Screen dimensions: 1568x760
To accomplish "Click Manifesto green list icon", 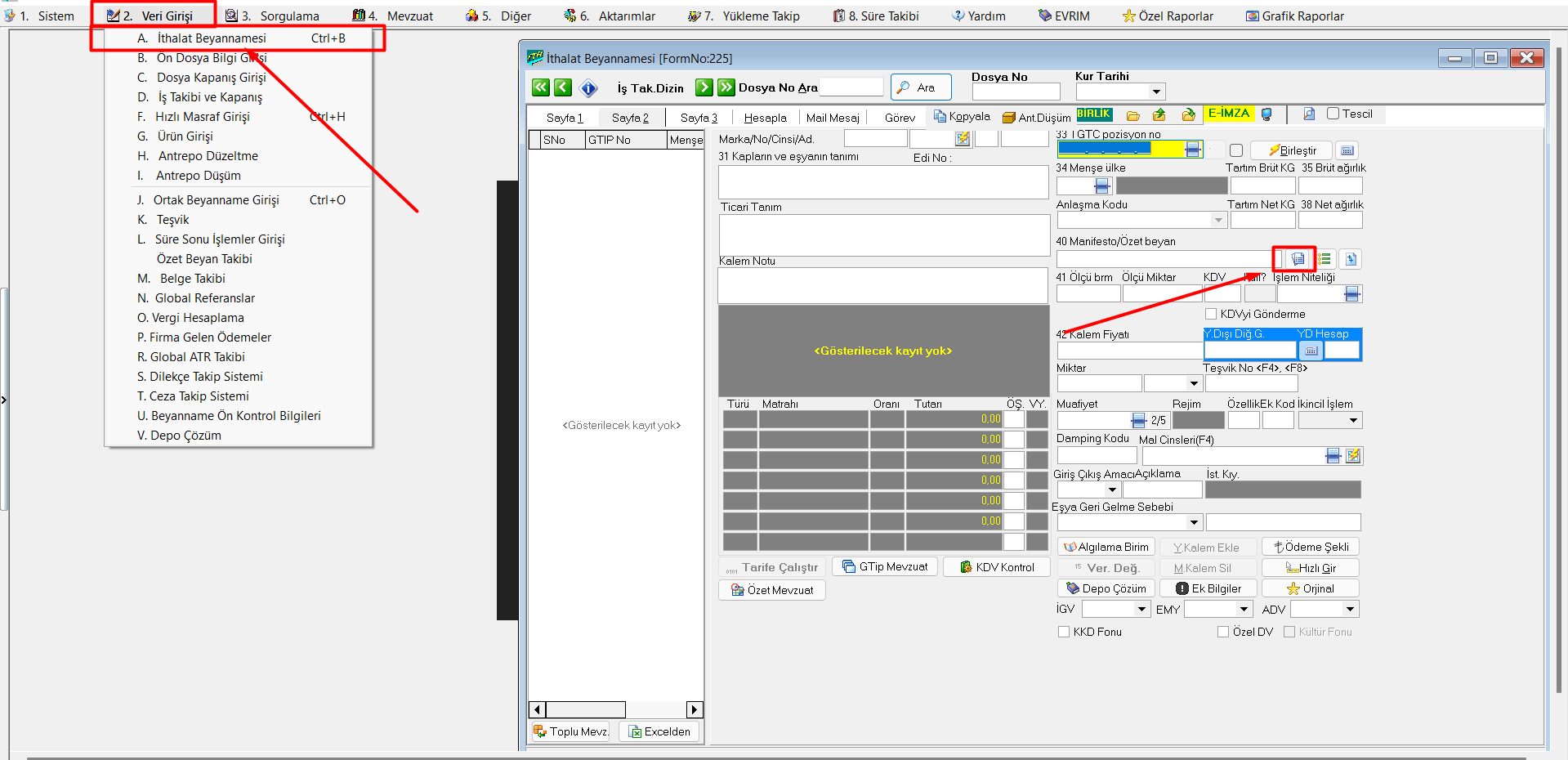I will click(1325, 259).
